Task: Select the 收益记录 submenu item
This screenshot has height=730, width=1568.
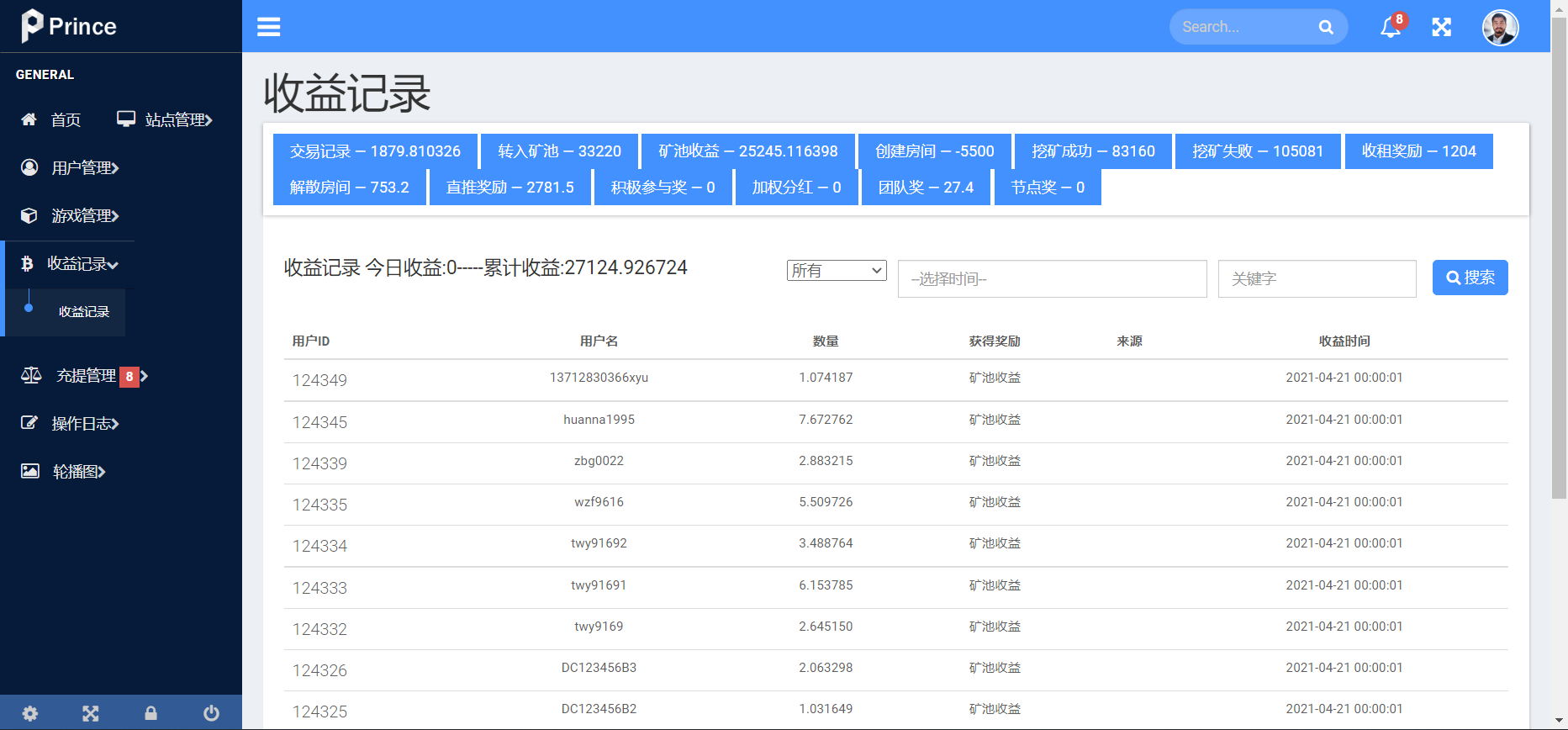Action: tap(84, 312)
